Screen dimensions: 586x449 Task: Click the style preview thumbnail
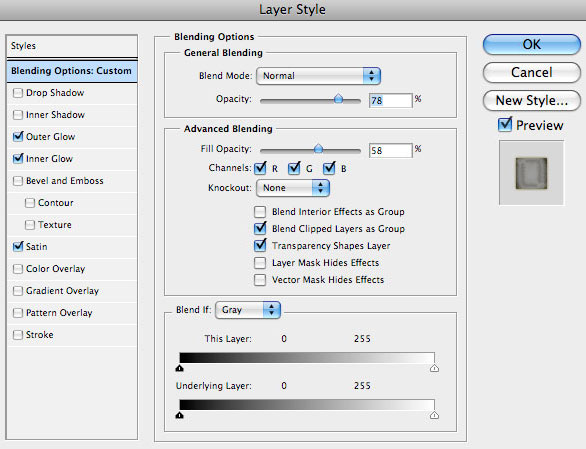531,173
